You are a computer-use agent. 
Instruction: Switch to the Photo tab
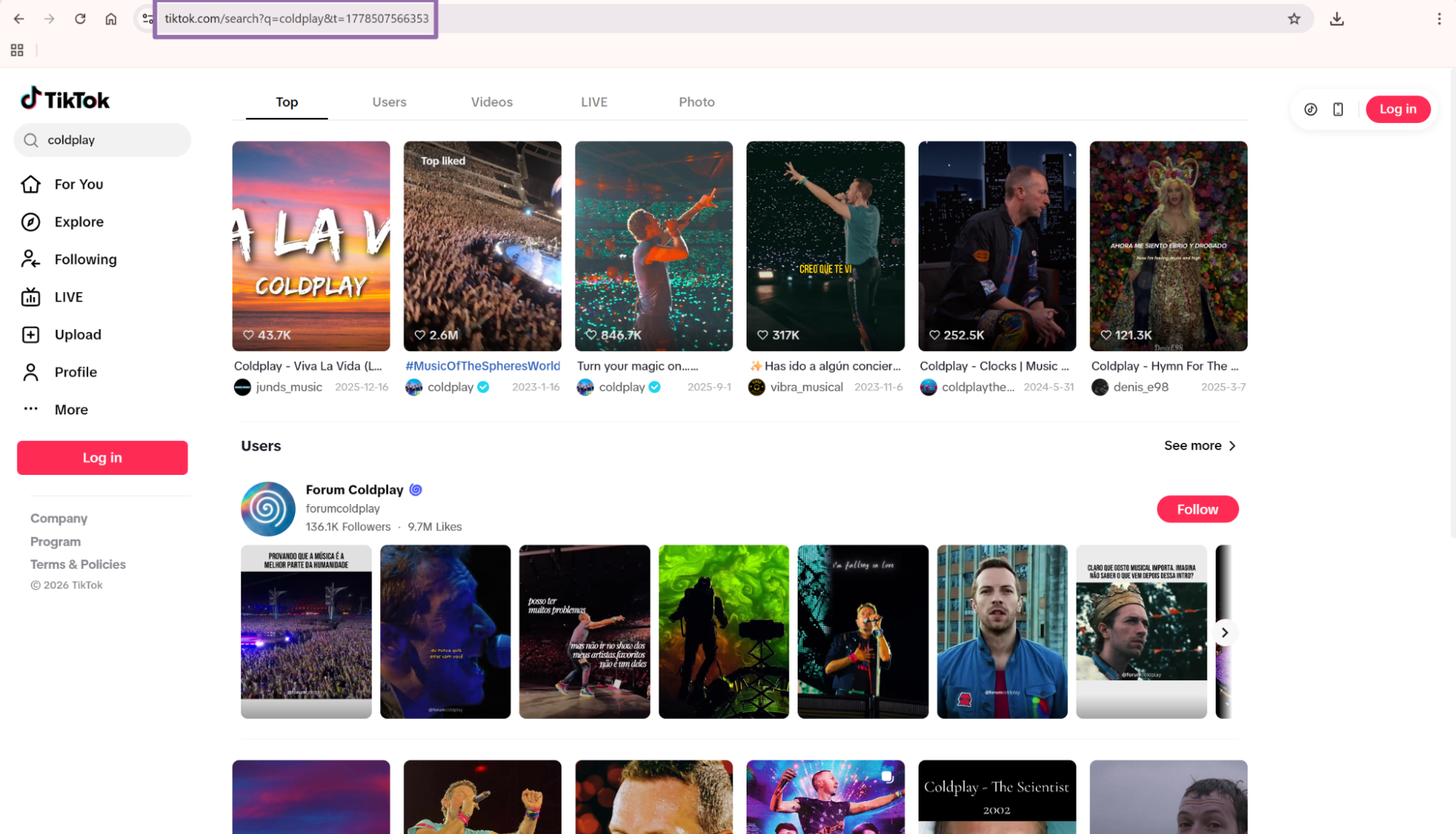click(x=696, y=102)
